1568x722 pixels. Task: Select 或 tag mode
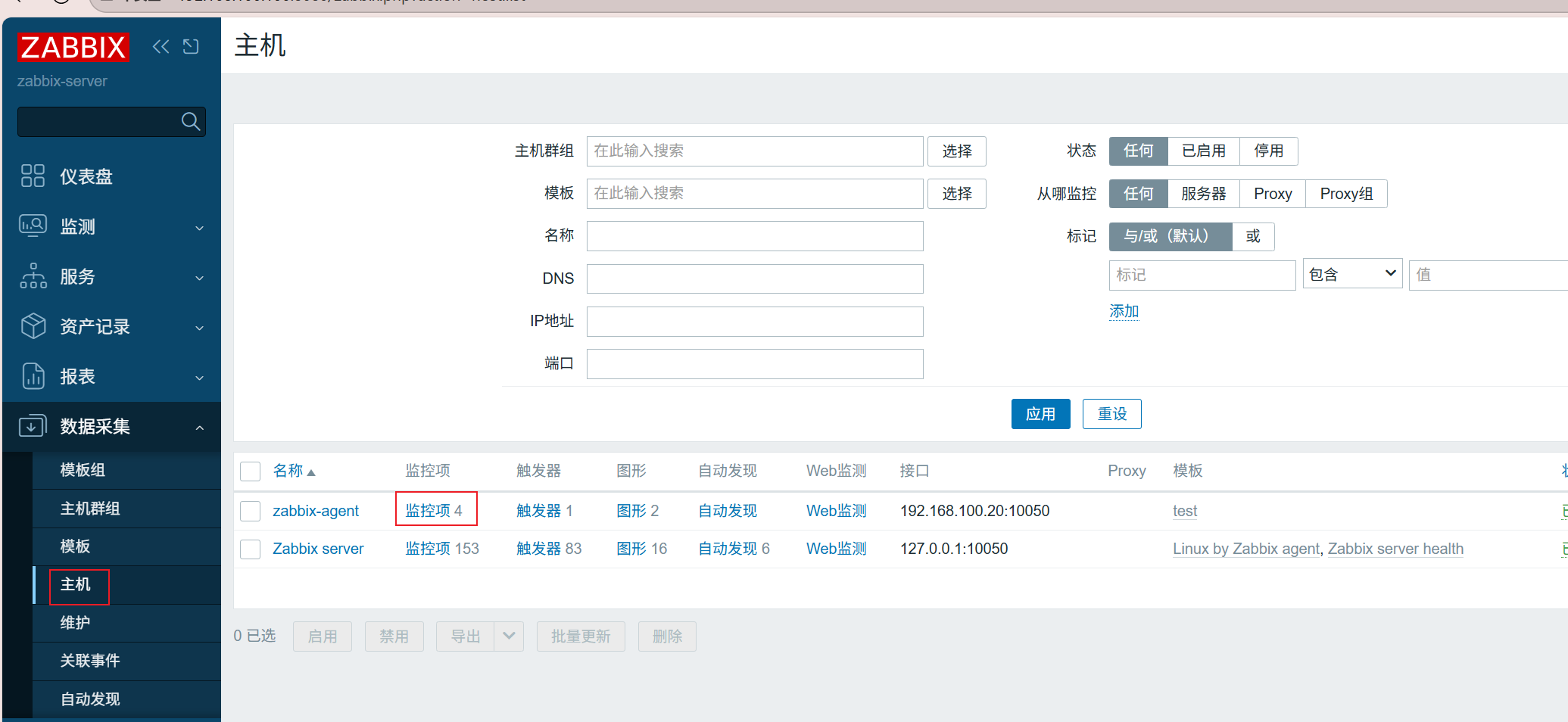pos(1253,236)
